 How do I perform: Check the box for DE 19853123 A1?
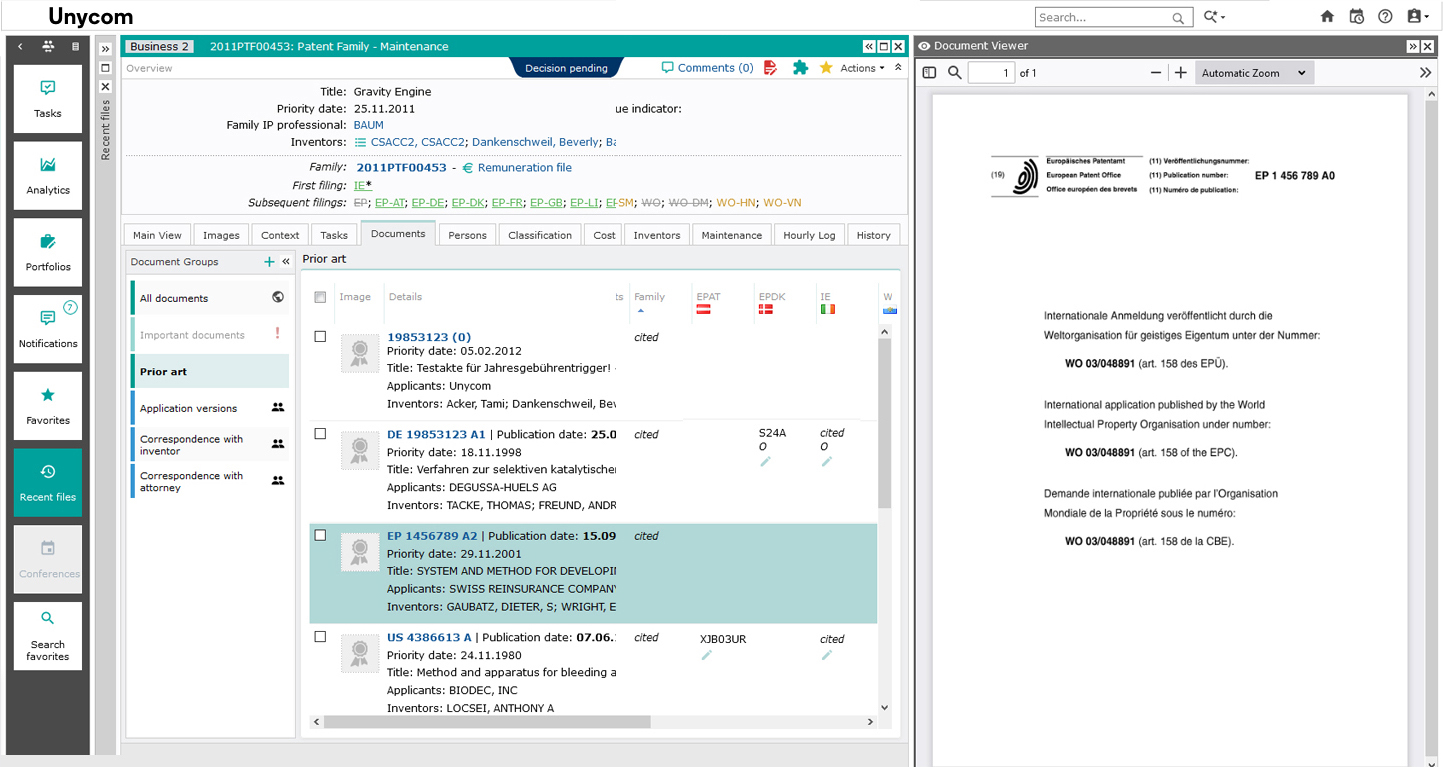point(320,434)
